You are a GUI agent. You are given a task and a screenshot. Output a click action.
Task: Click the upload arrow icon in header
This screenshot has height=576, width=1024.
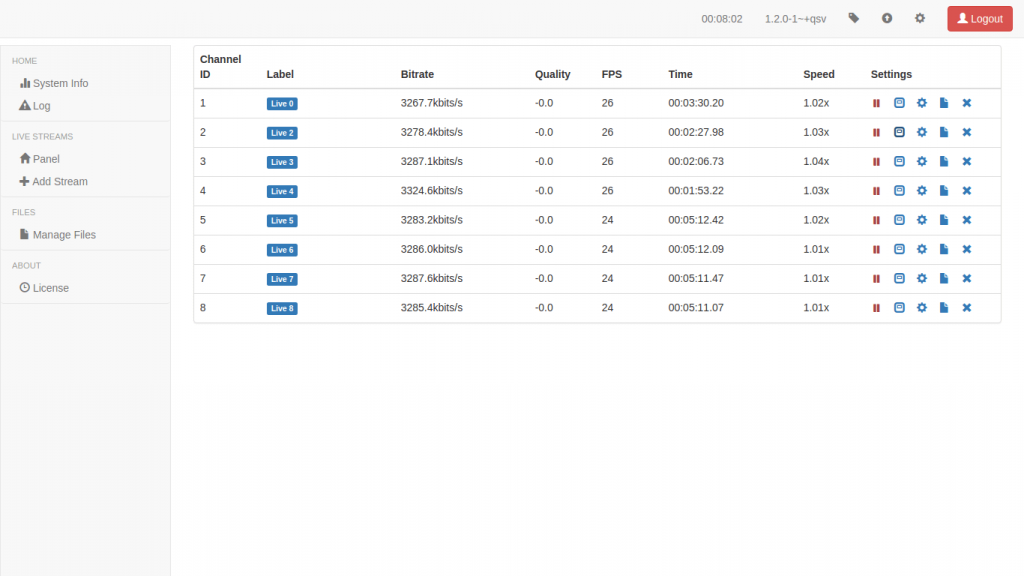click(887, 18)
